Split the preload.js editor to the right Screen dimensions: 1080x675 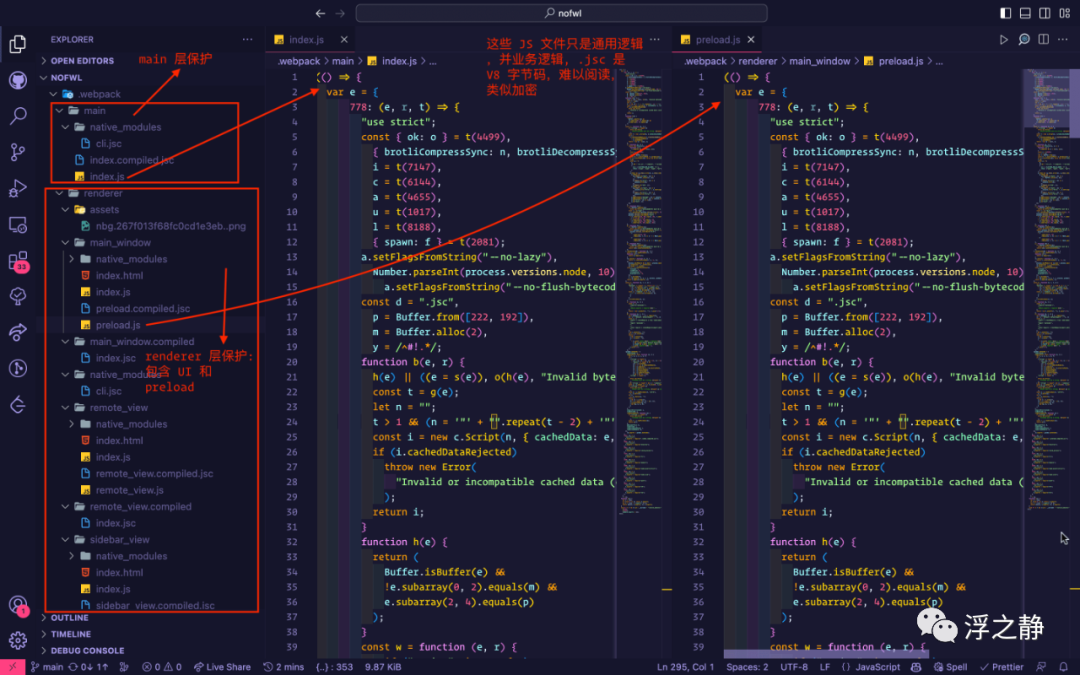pyautogui.click(x=1043, y=40)
